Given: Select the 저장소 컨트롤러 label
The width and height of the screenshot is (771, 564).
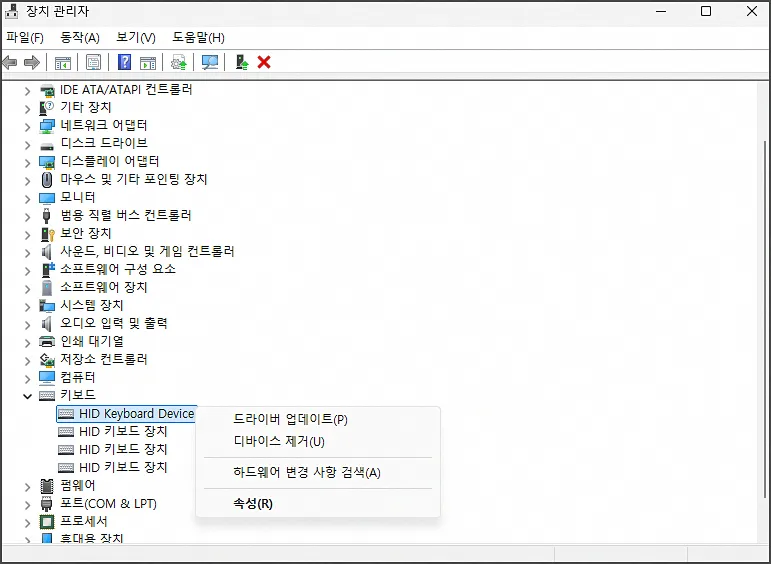Looking at the screenshot, I should pyautogui.click(x=104, y=359).
